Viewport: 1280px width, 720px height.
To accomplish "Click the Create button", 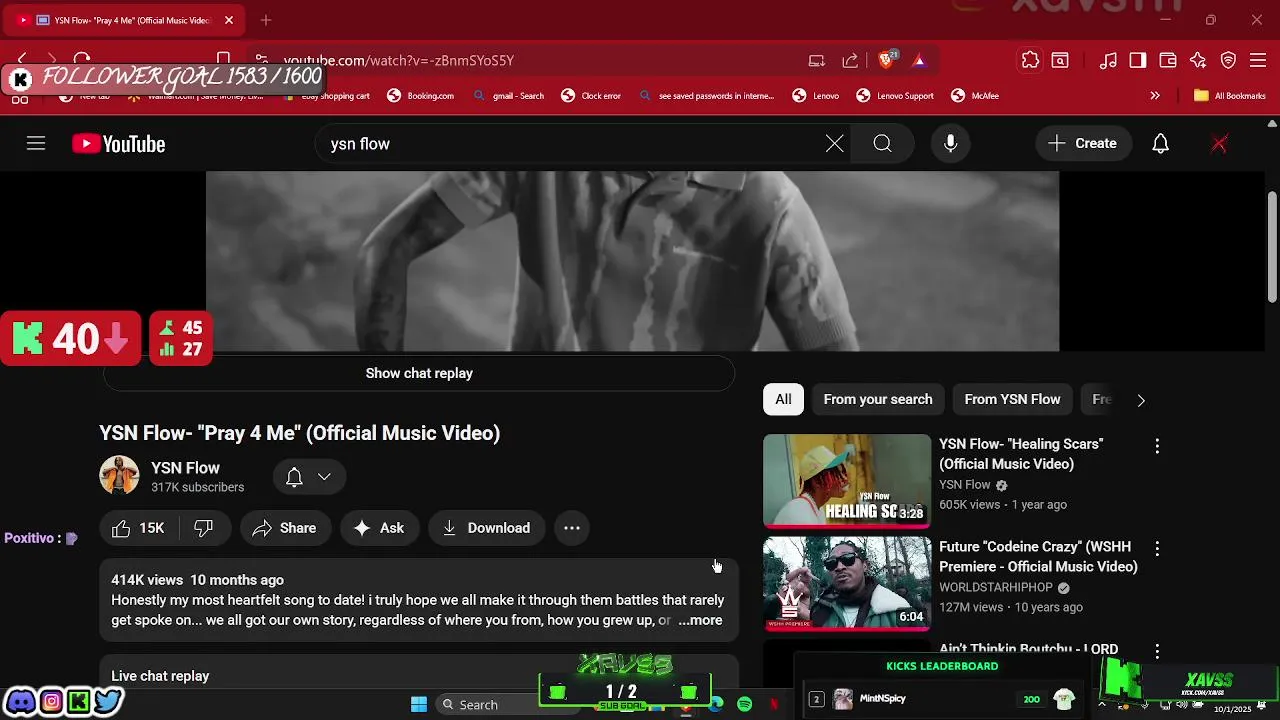I will click(1083, 144).
